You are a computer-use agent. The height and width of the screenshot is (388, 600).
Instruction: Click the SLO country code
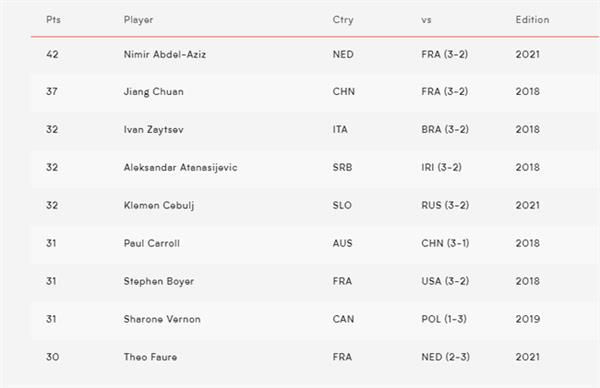tap(342, 205)
